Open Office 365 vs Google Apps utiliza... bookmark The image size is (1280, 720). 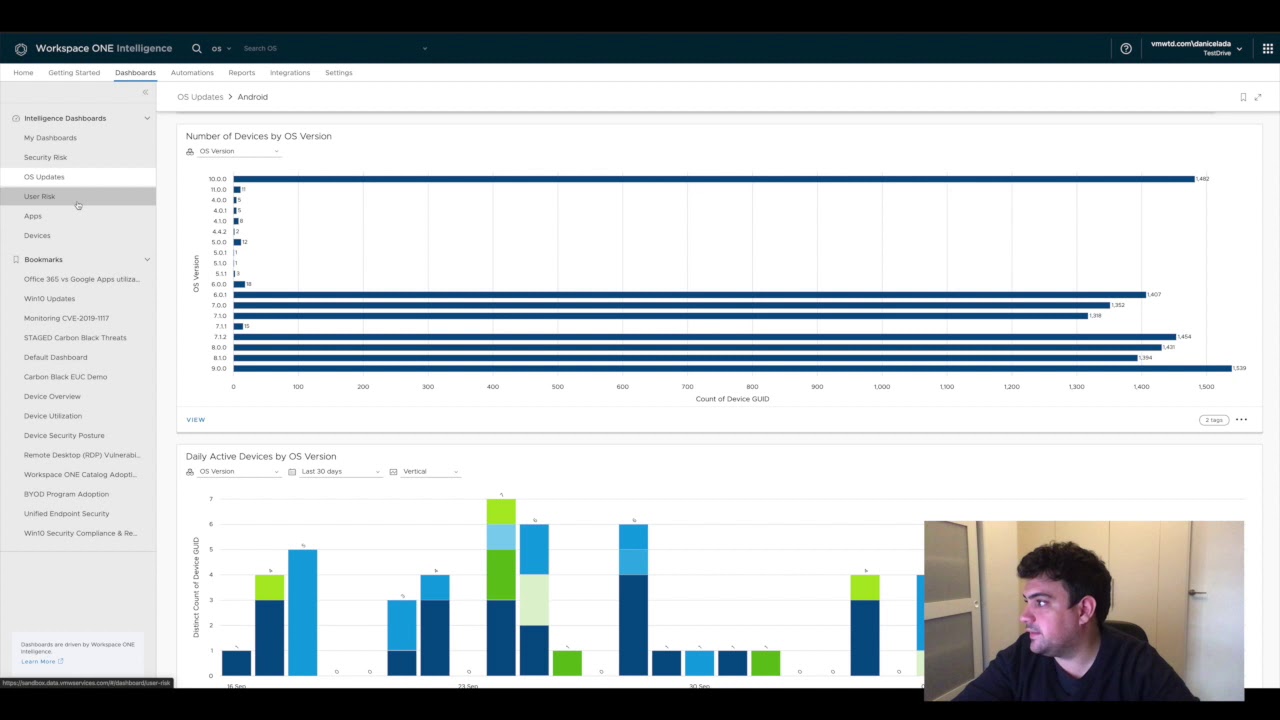82,279
